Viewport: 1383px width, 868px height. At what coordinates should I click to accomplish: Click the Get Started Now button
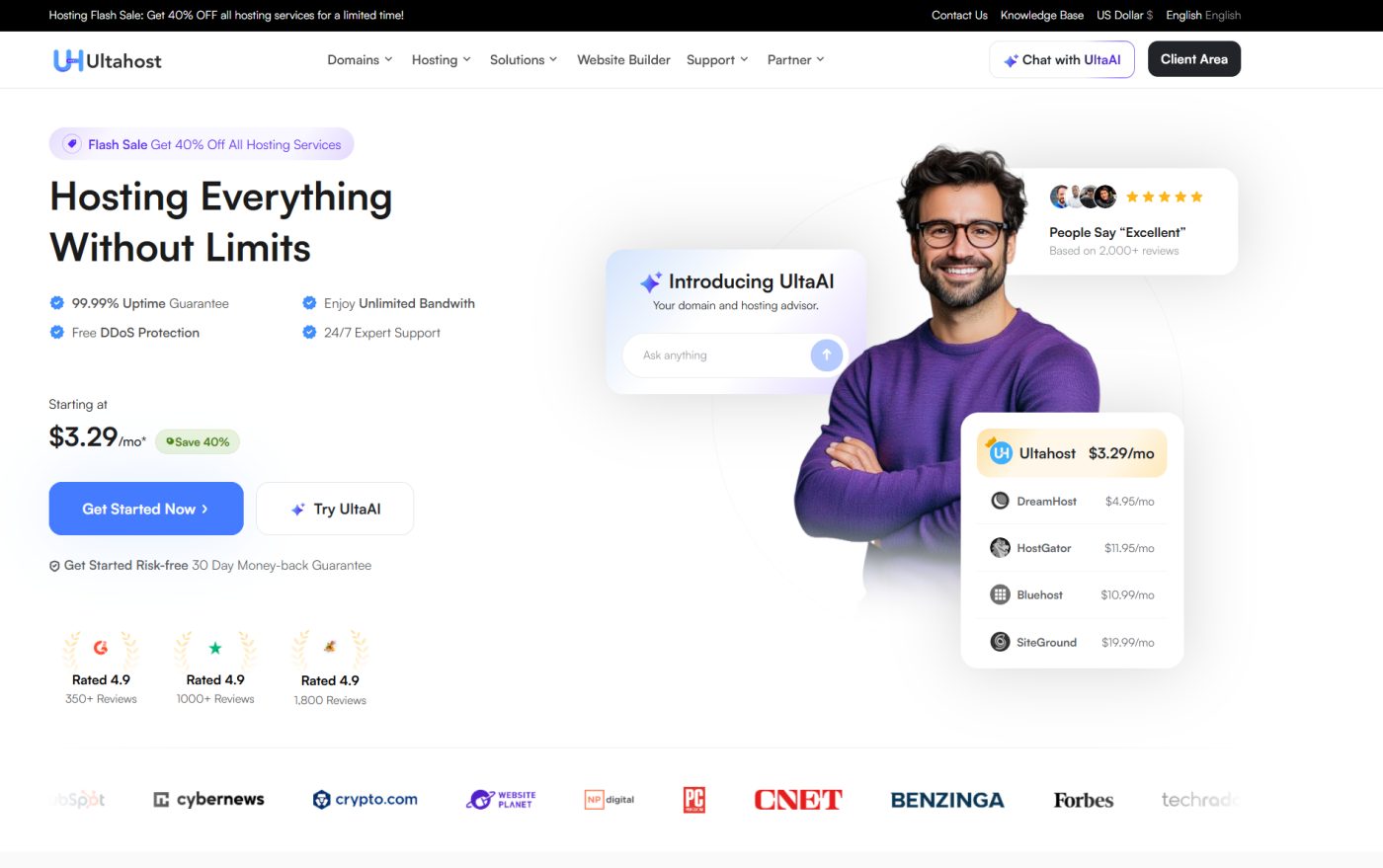tap(146, 509)
